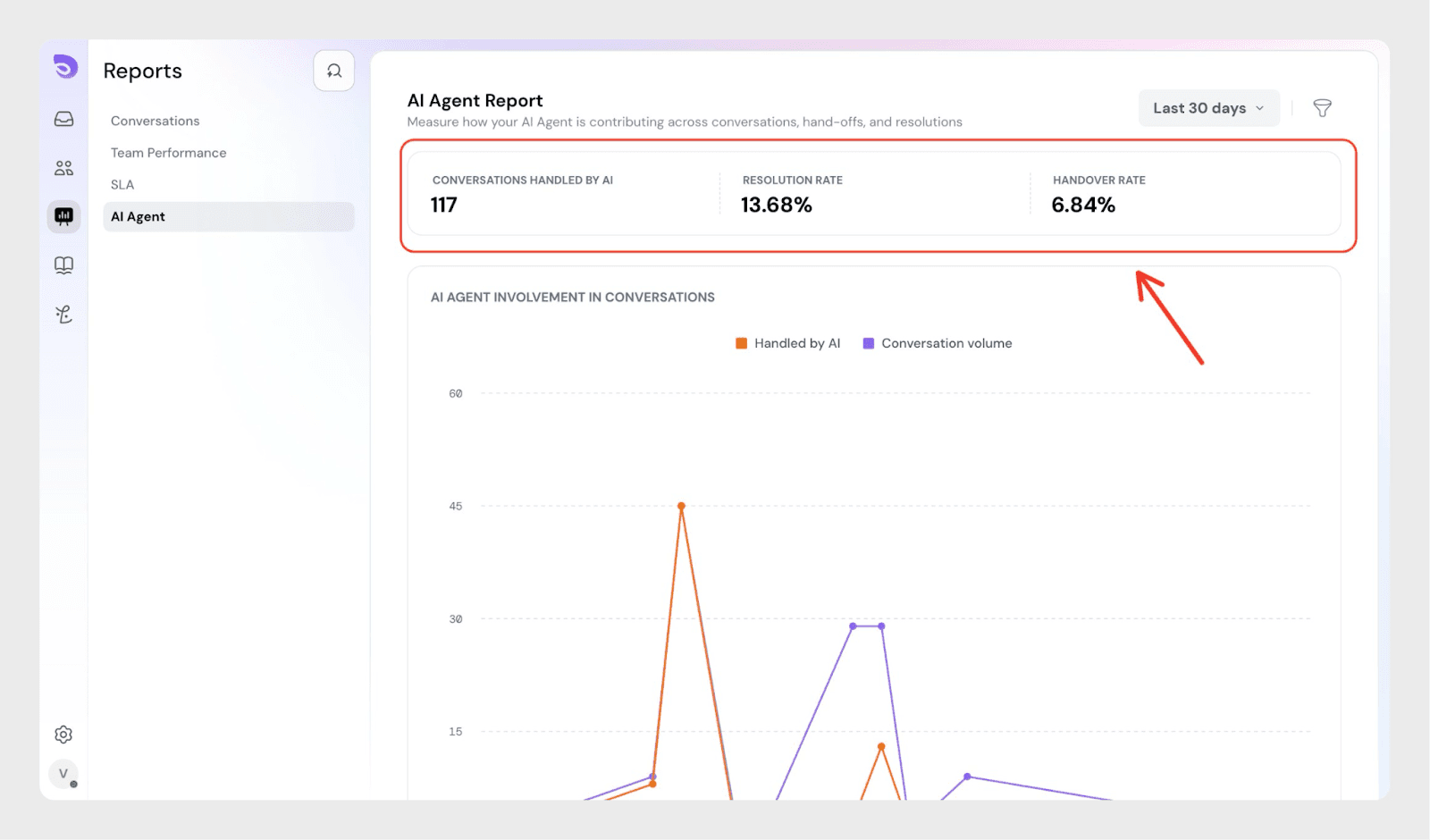Open the Inbox icon in sidebar
This screenshot has height=840, width=1430.
coord(64,120)
